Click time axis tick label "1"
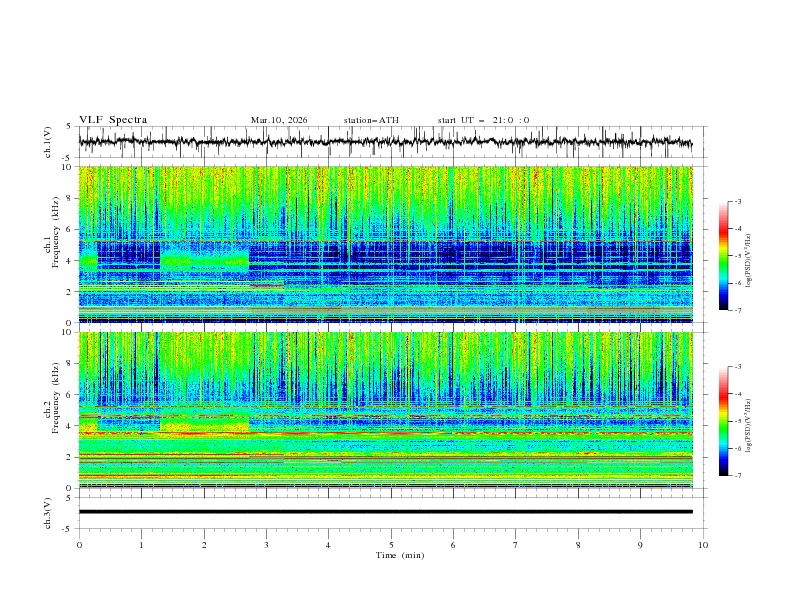This screenshot has width=792, height=612. [x=141, y=545]
